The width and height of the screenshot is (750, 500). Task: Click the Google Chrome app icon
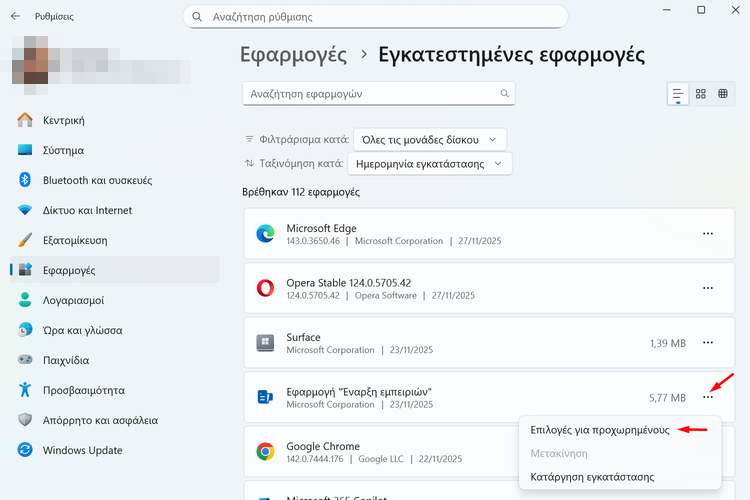pyautogui.click(x=266, y=452)
